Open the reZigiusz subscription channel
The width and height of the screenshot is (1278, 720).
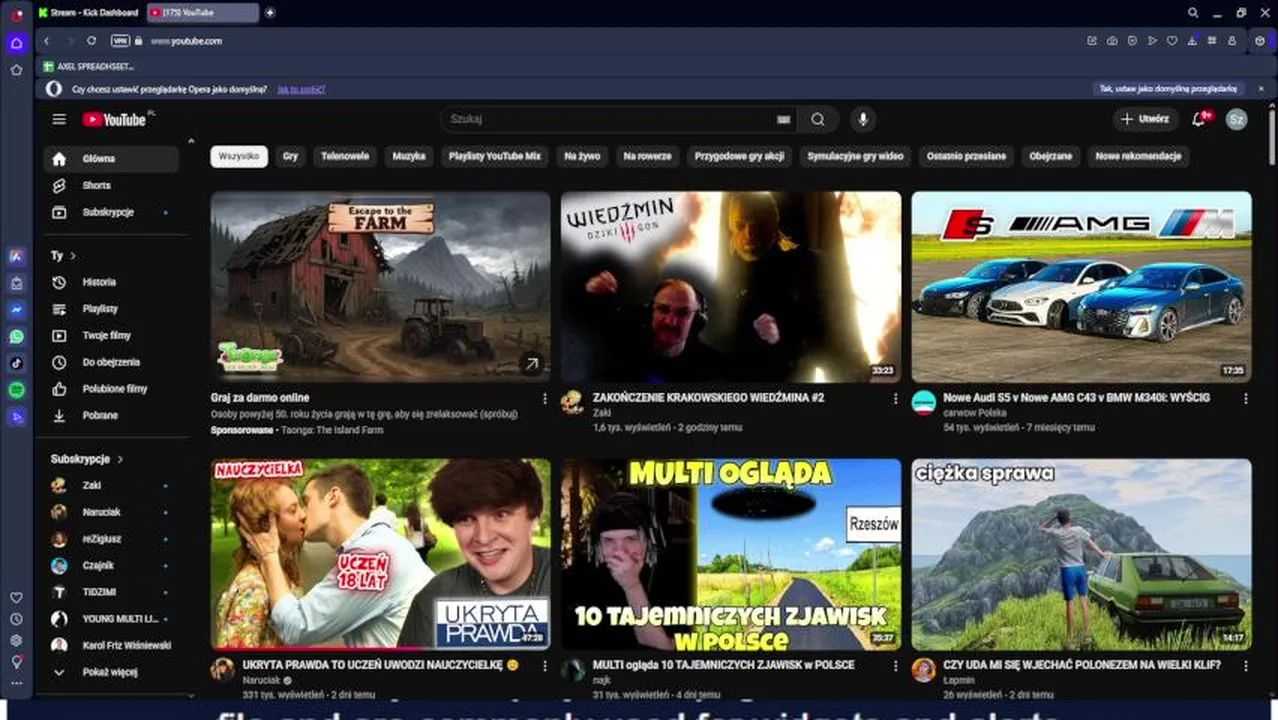[x=110, y=539]
